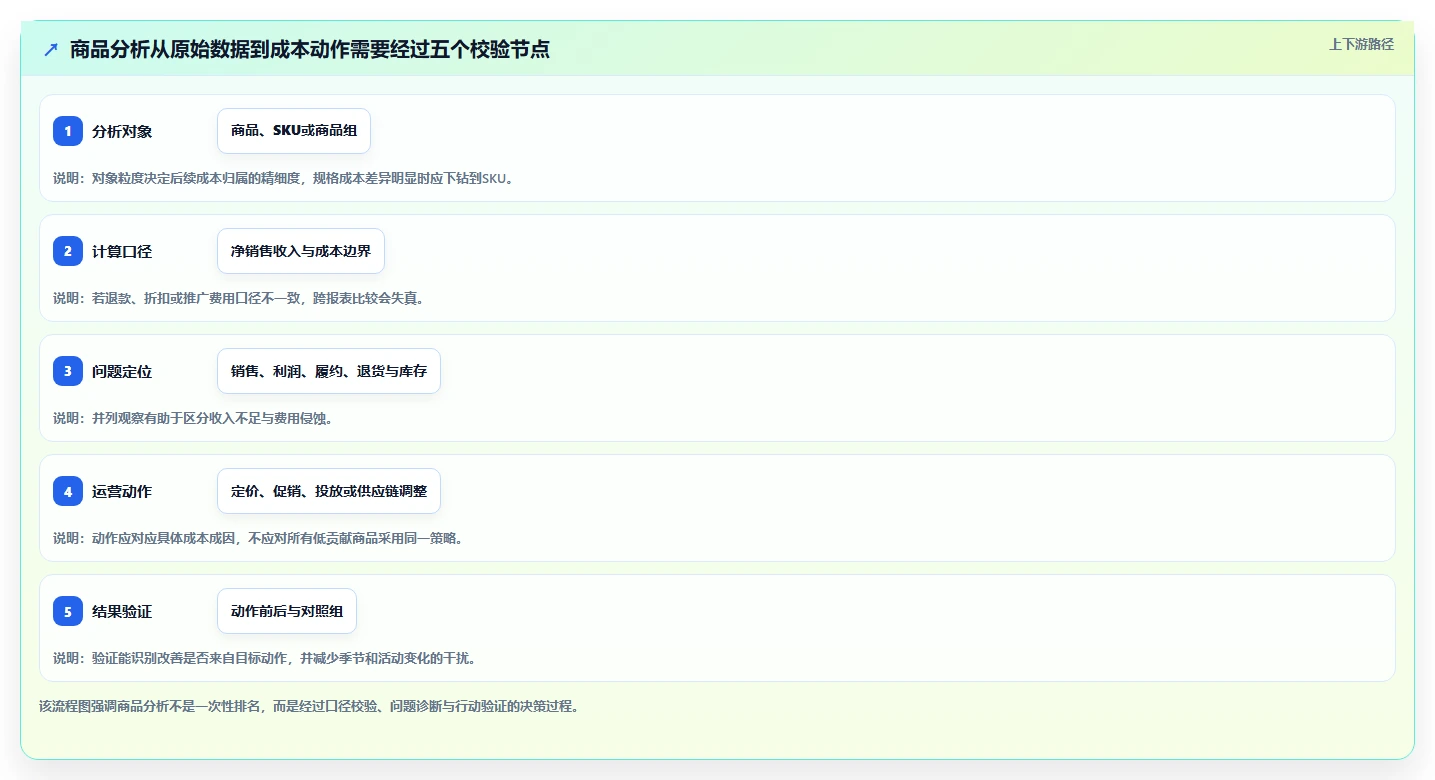
Task: Click the note about 对象粒度决定后续成本归属
Action: coord(283,178)
